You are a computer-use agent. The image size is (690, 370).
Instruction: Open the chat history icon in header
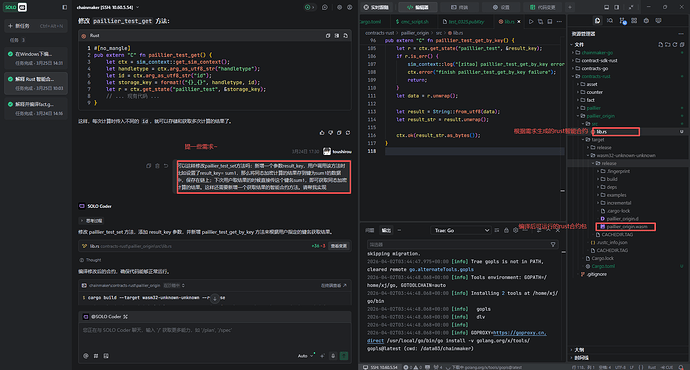click(325, 7)
